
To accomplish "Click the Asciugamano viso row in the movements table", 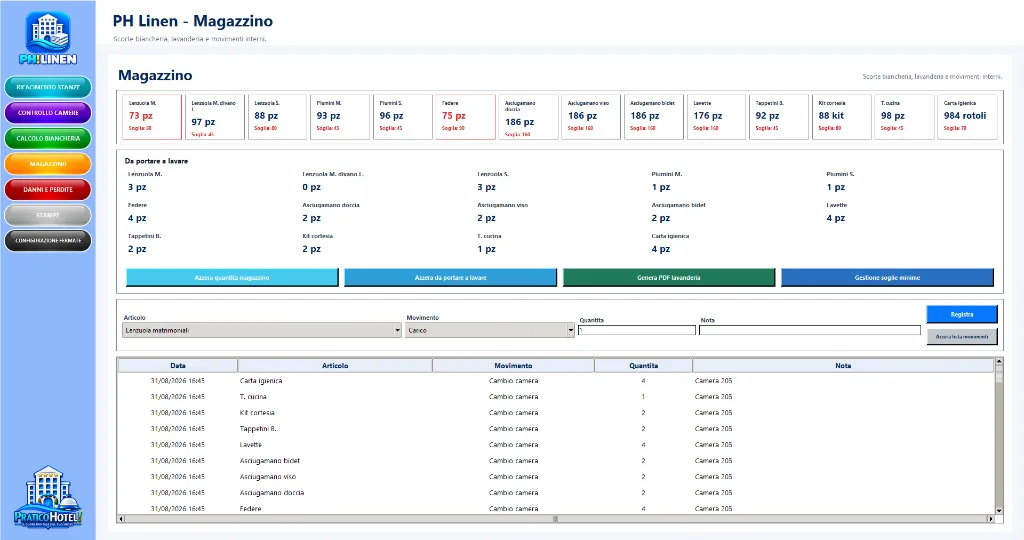I will pyautogui.click(x=556, y=477).
